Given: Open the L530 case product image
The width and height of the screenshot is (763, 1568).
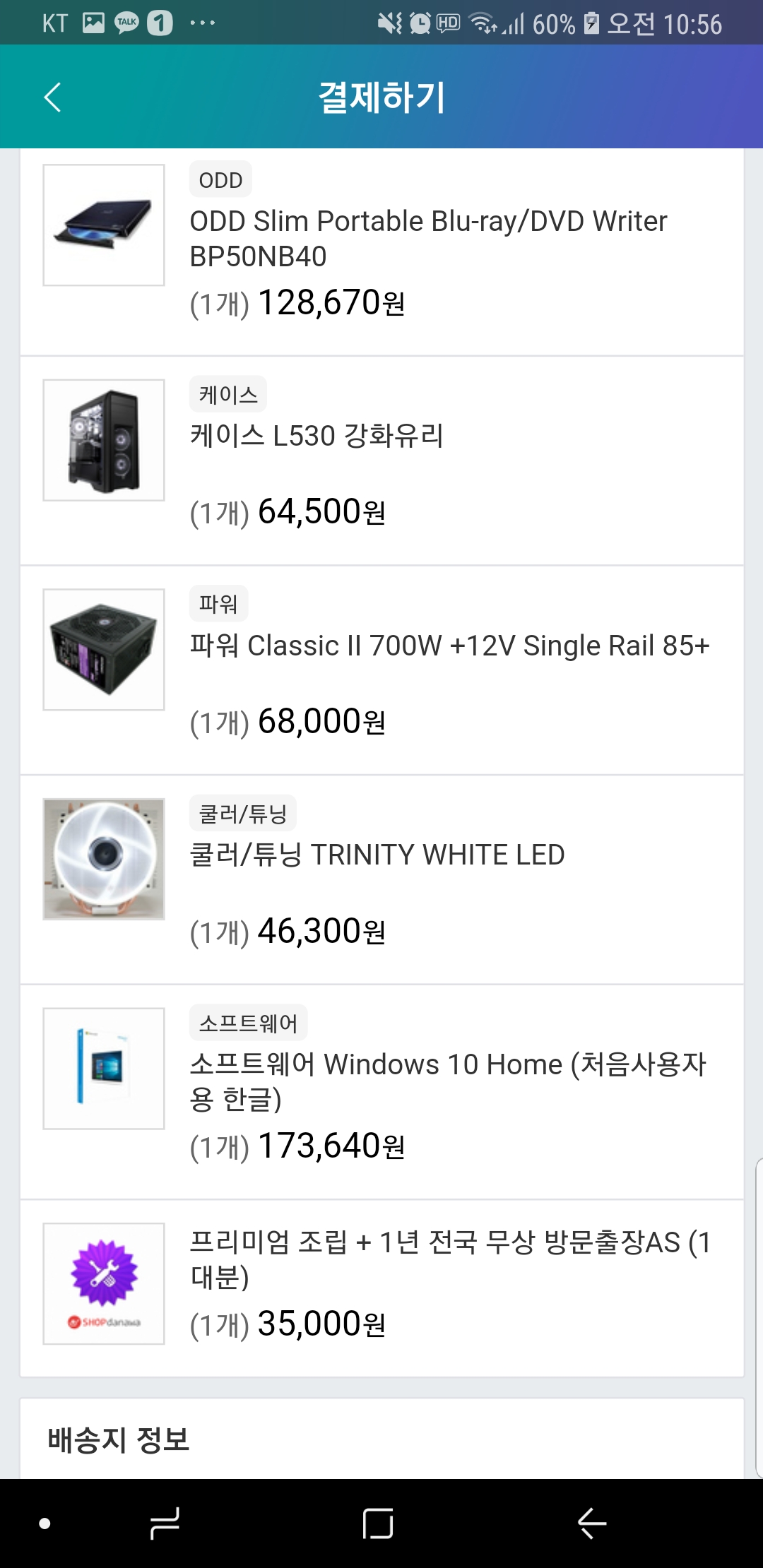Looking at the screenshot, I should [x=104, y=440].
